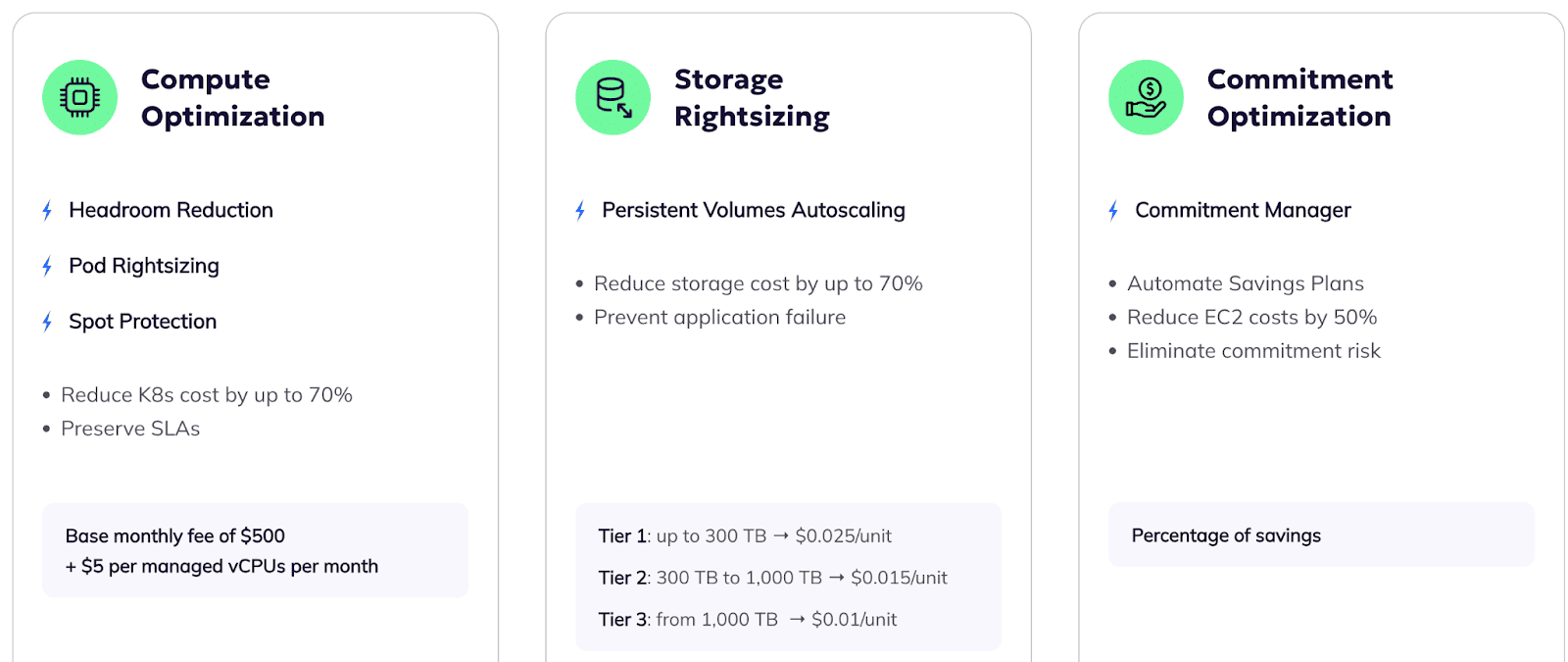Screen dimensions: 1568x662
Task: Click the Percentage of savings pricing box
Action: pos(1321,535)
